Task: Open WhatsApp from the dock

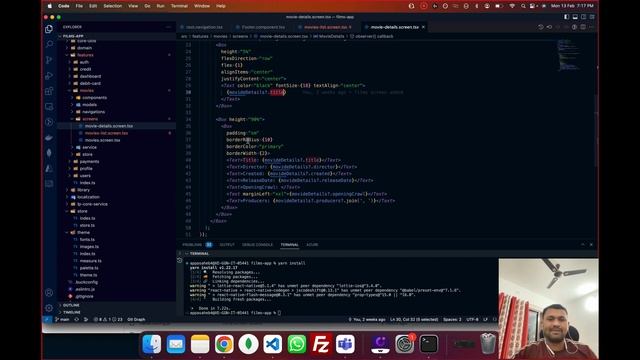Action: 297,344
